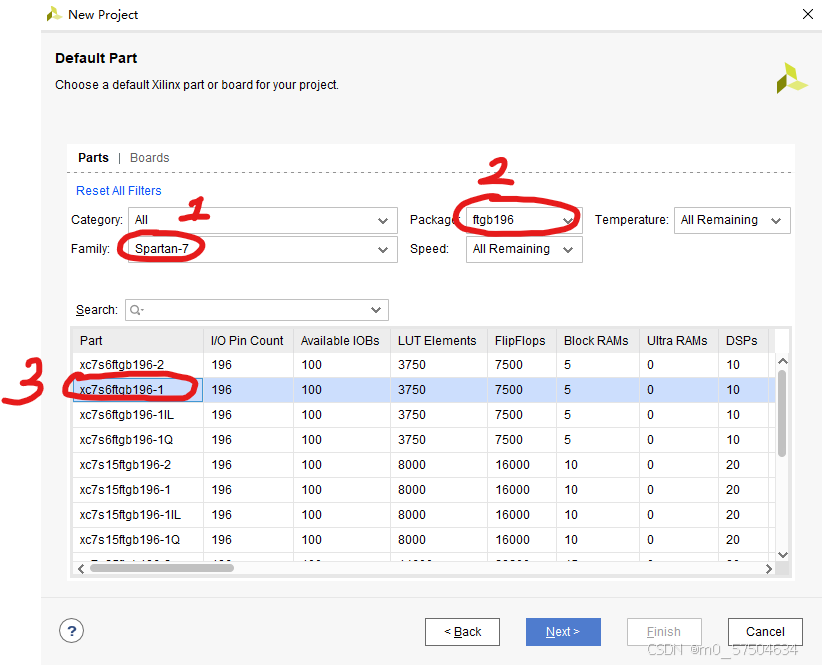Sort by the Part column header
Viewport: 822px width, 665px height.
tap(137, 341)
